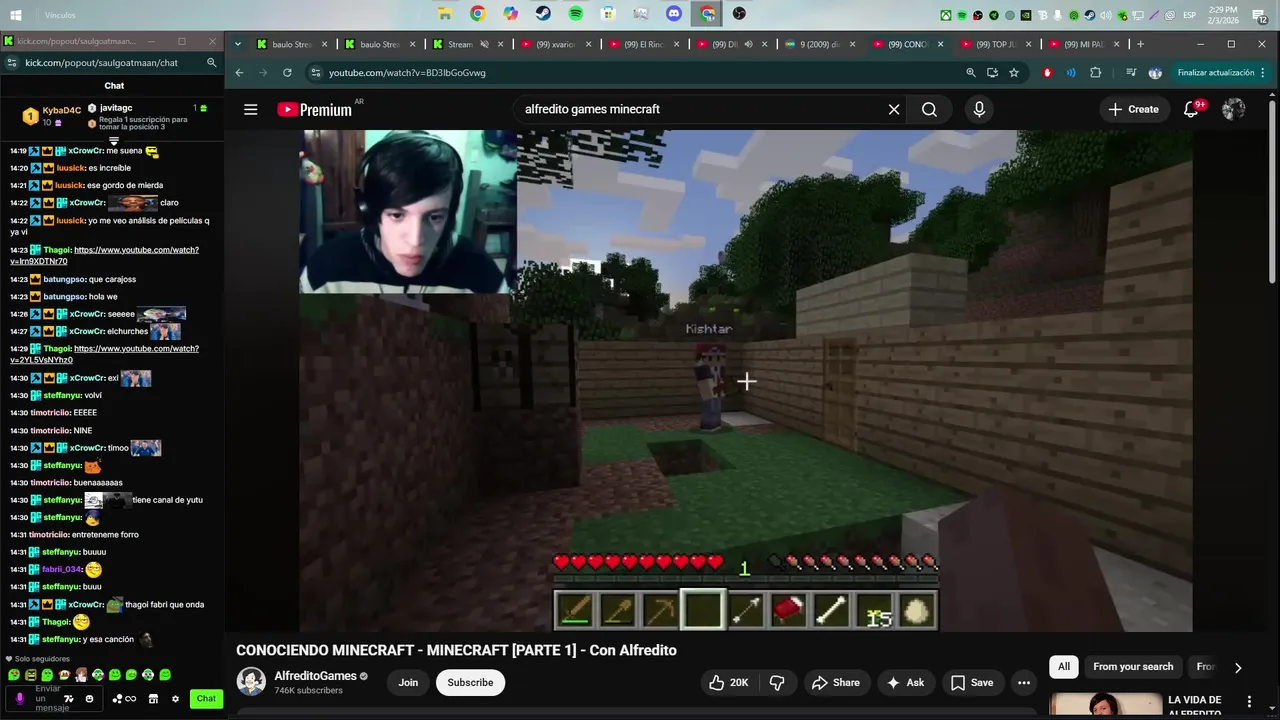Open Discord from the taskbar
The width and height of the screenshot is (1280, 720).
tap(674, 14)
